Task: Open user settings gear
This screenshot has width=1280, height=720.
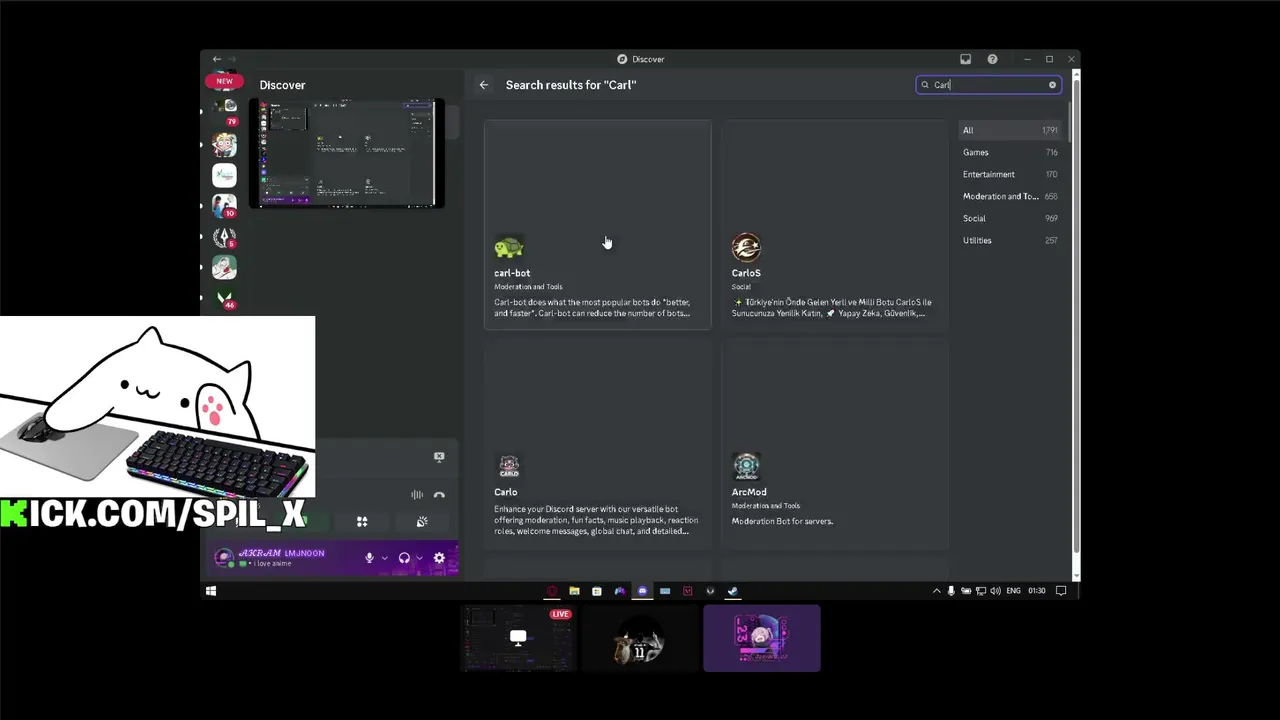Action: point(439,558)
